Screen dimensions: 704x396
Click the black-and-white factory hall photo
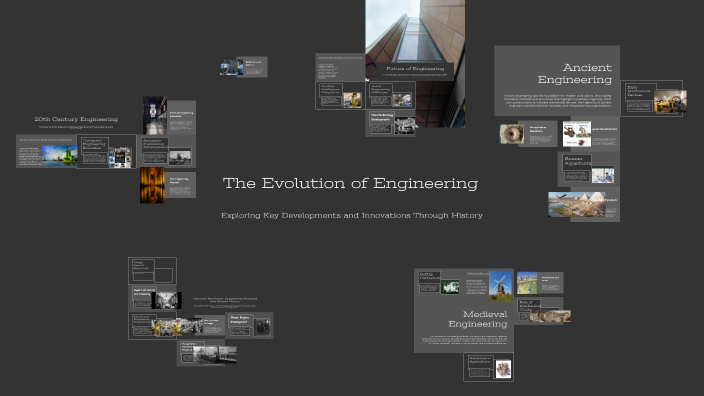tap(167, 300)
